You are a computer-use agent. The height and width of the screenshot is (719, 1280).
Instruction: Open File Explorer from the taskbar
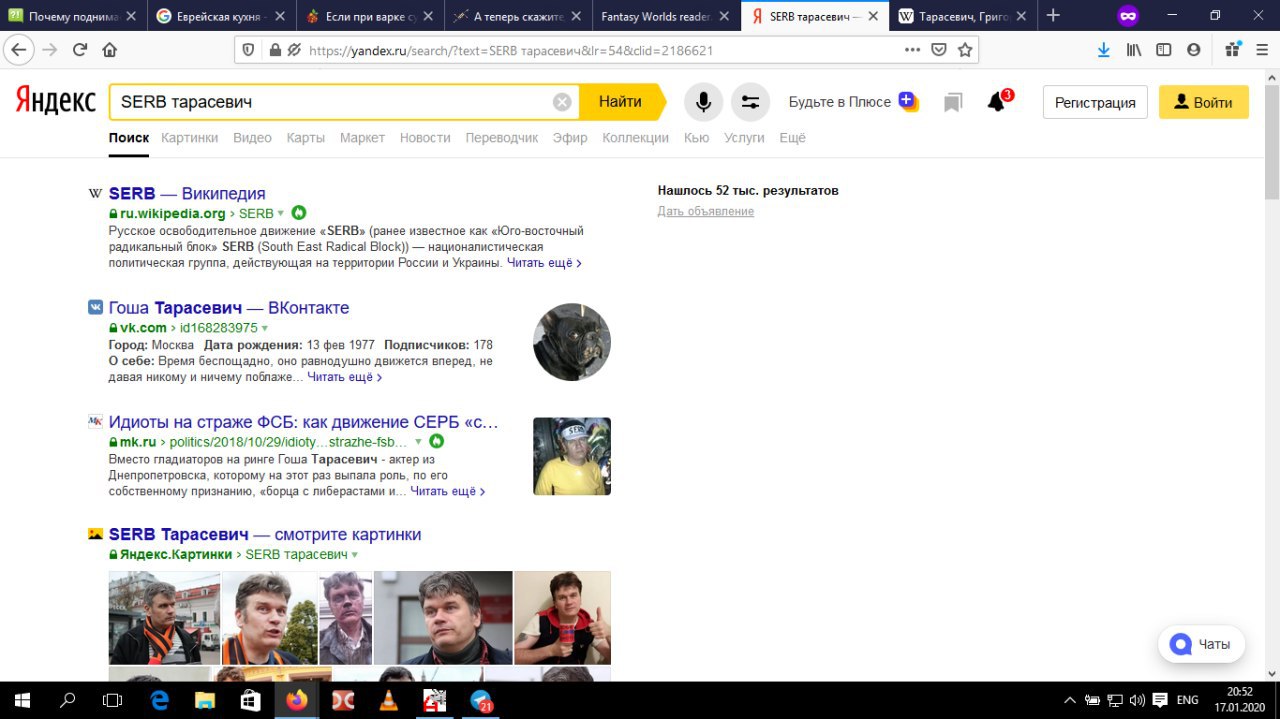(205, 700)
